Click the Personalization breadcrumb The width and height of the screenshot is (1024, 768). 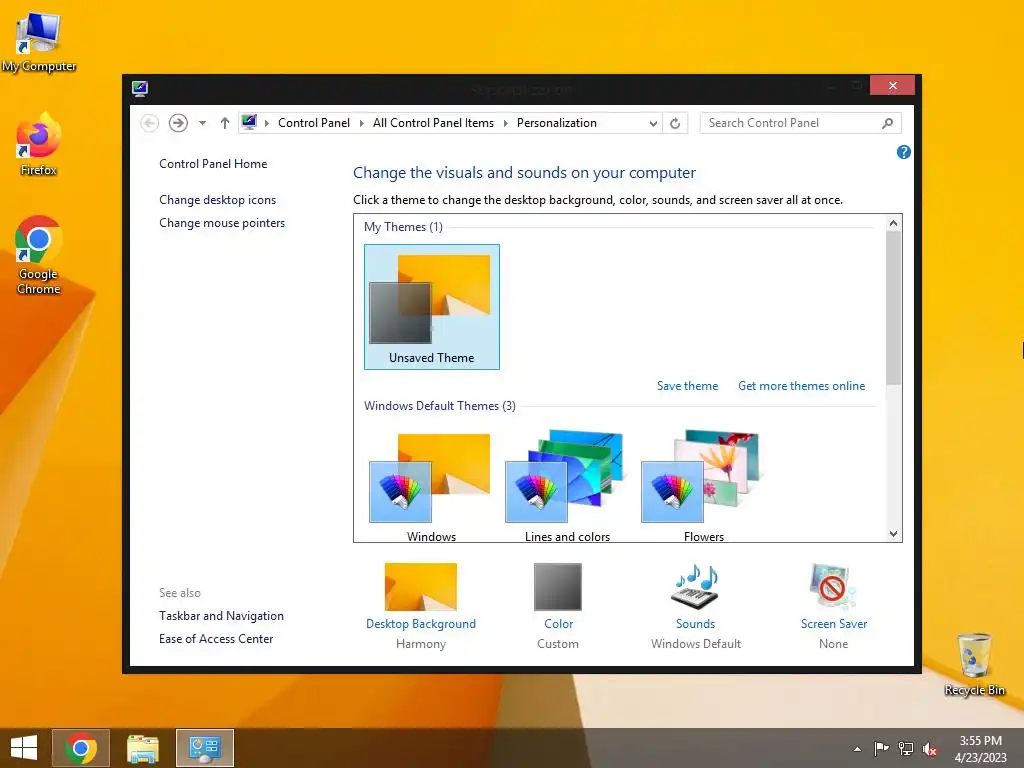(556, 123)
